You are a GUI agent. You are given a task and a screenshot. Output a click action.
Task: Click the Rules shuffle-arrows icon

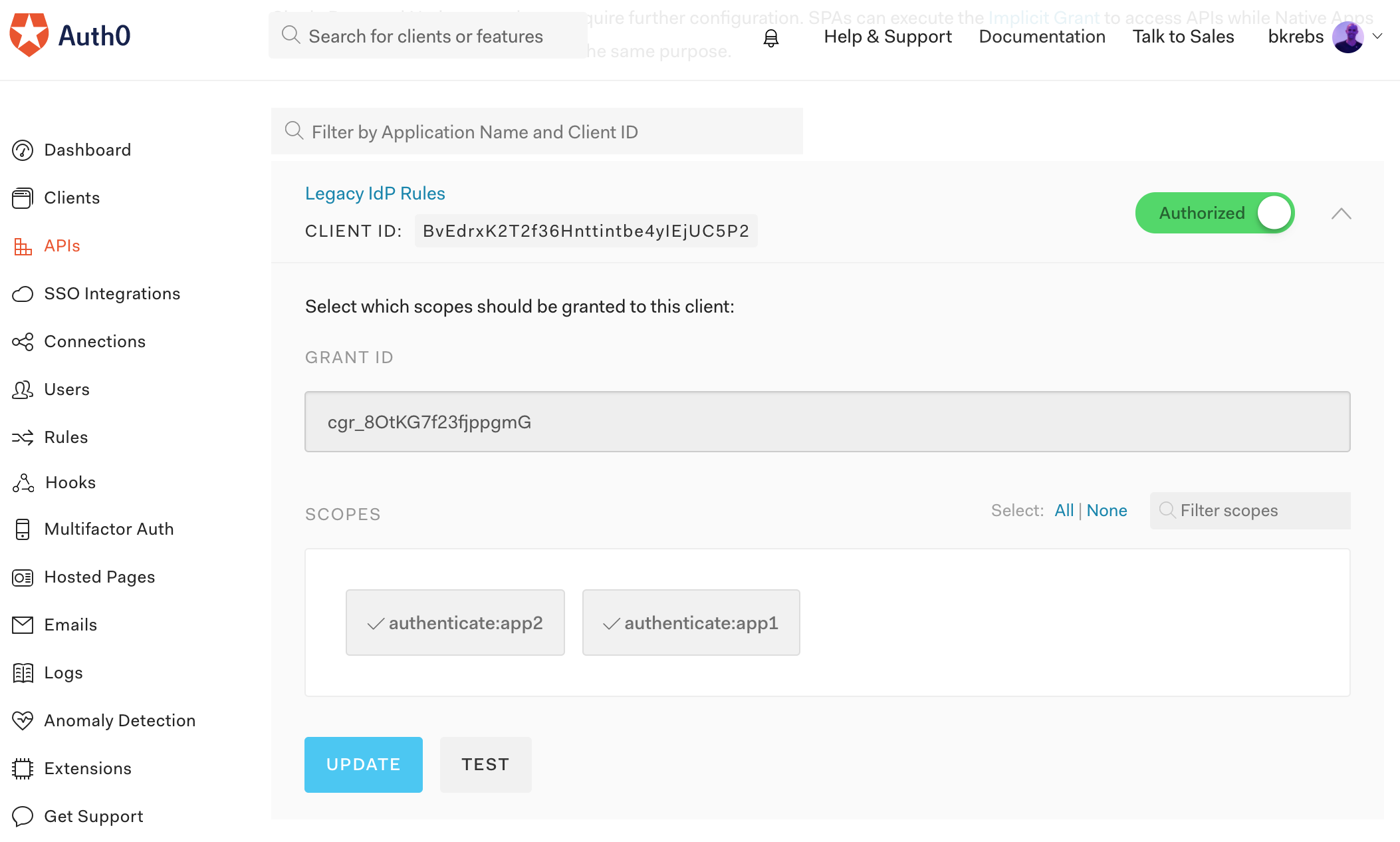click(23, 438)
